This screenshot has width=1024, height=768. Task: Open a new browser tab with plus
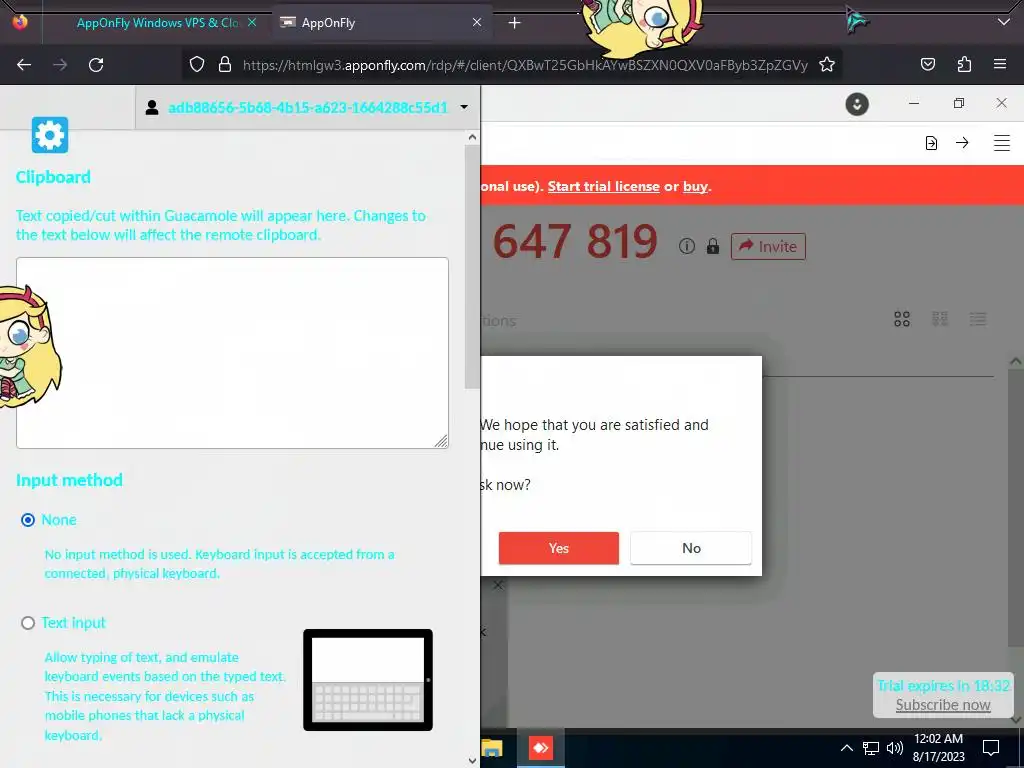[x=515, y=23]
